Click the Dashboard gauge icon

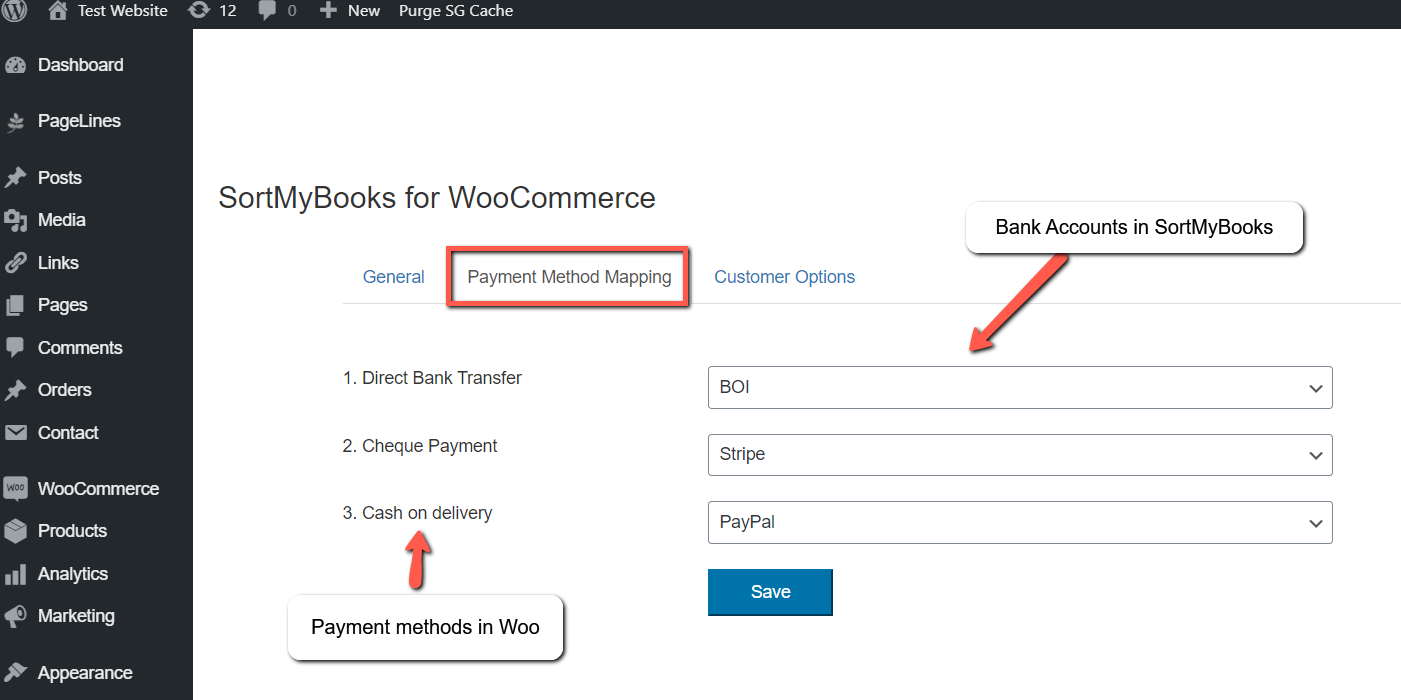point(16,66)
